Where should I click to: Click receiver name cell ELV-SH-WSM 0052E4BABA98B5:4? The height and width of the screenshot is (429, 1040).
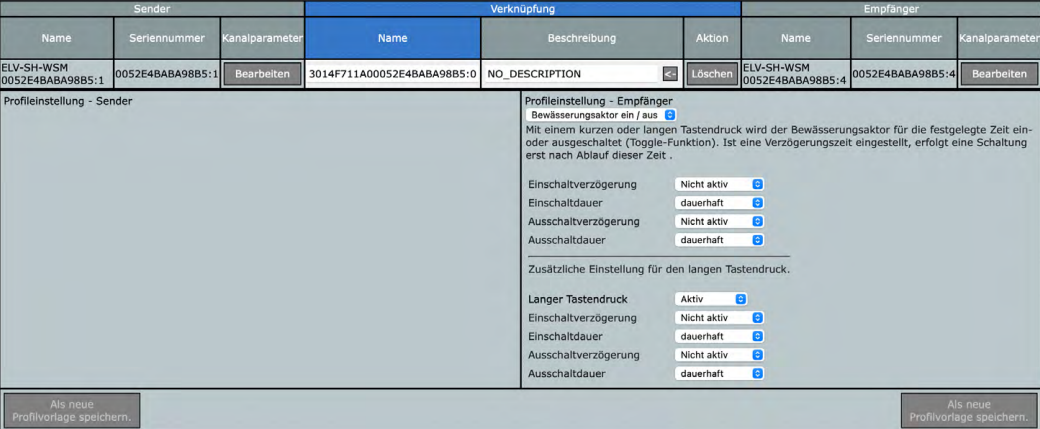tap(795, 74)
